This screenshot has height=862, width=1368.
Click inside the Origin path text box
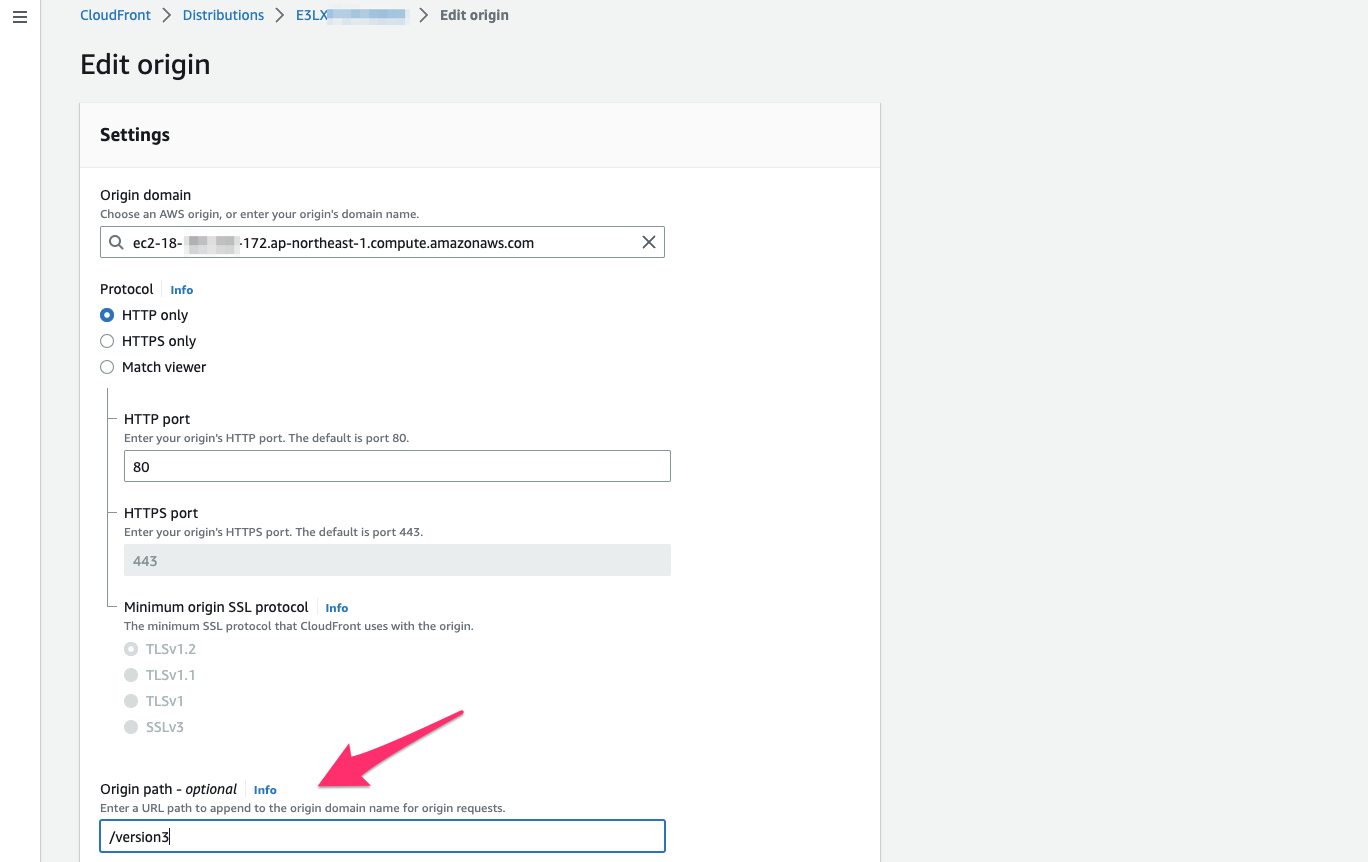pos(382,836)
